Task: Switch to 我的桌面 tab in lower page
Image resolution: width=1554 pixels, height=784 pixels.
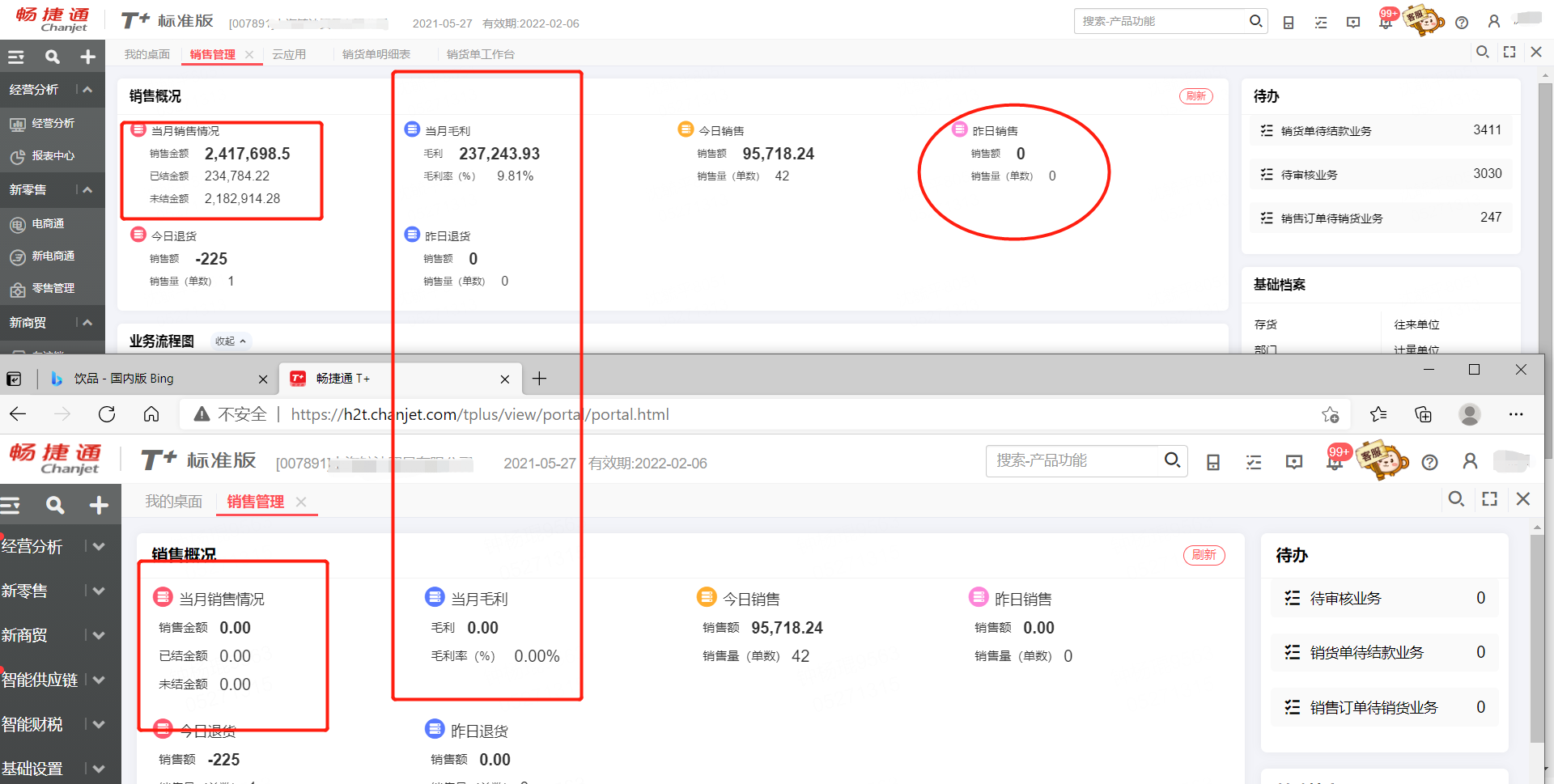Action: (173, 502)
